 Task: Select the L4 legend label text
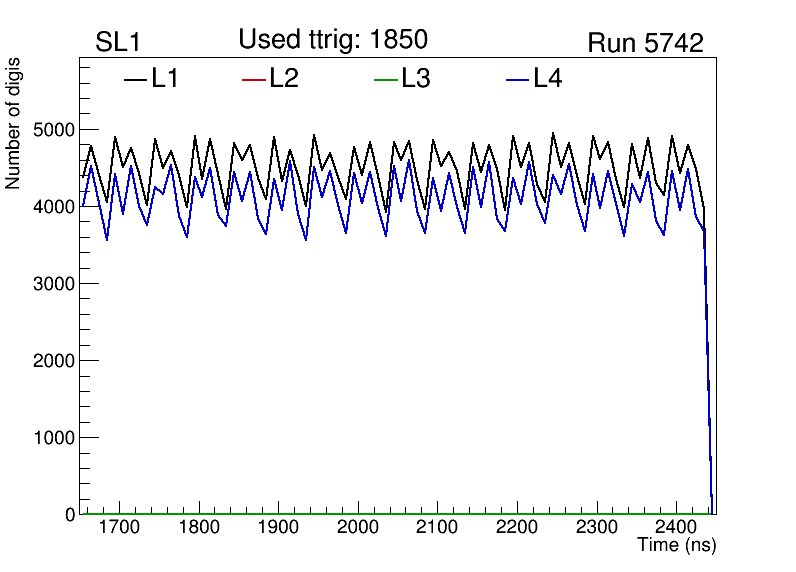pos(548,79)
